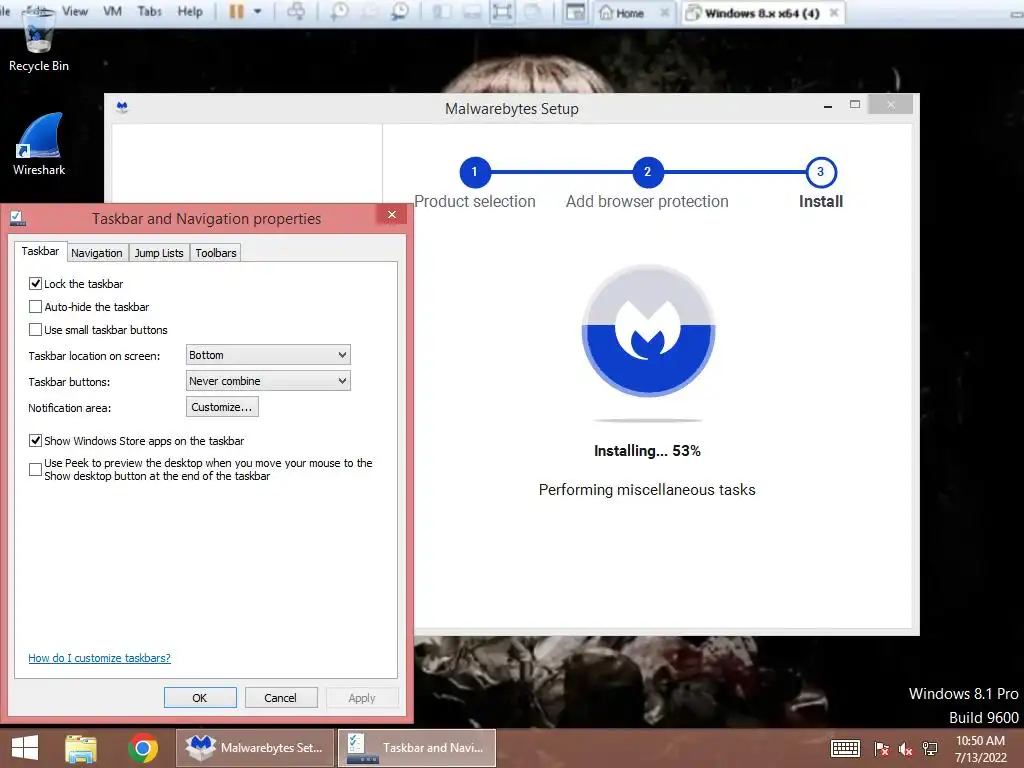1024x768 pixels.
Task: Open the network connection tray icon
Action: click(929, 749)
